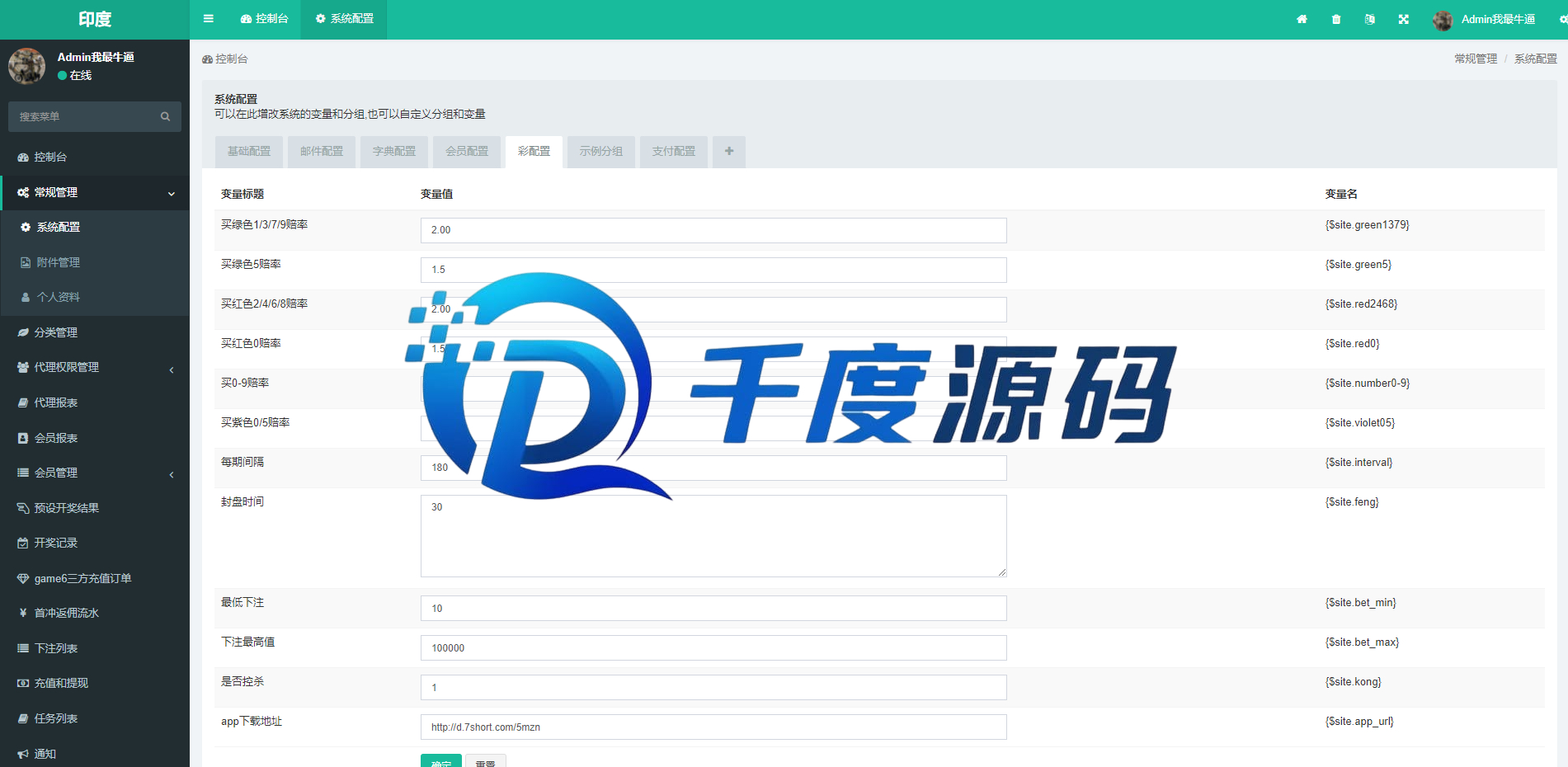Image resolution: width=1568 pixels, height=767 pixels.
Task: Edit the 买绿色5赔率 value field
Action: [x=713, y=270]
